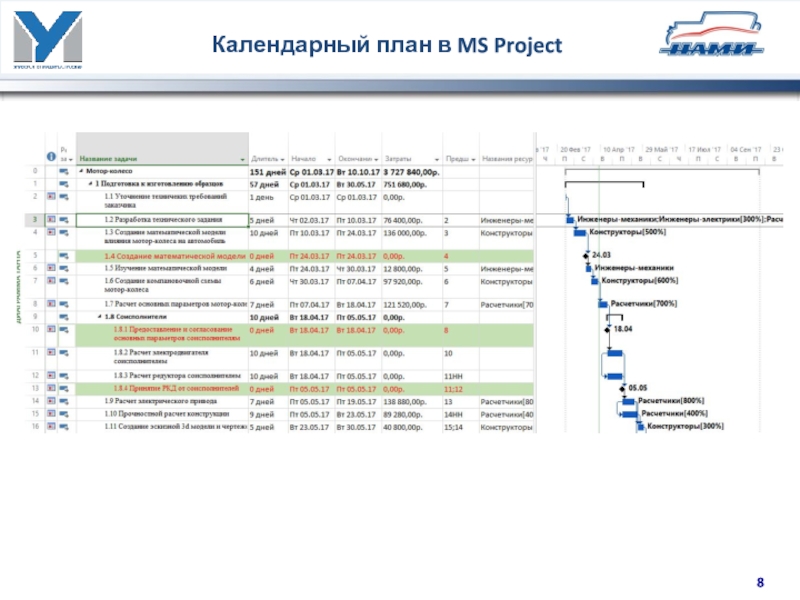This screenshot has height=600, width=800.
Task: Open the Начало column filter dropdown
Action: [x=329, y=160]
